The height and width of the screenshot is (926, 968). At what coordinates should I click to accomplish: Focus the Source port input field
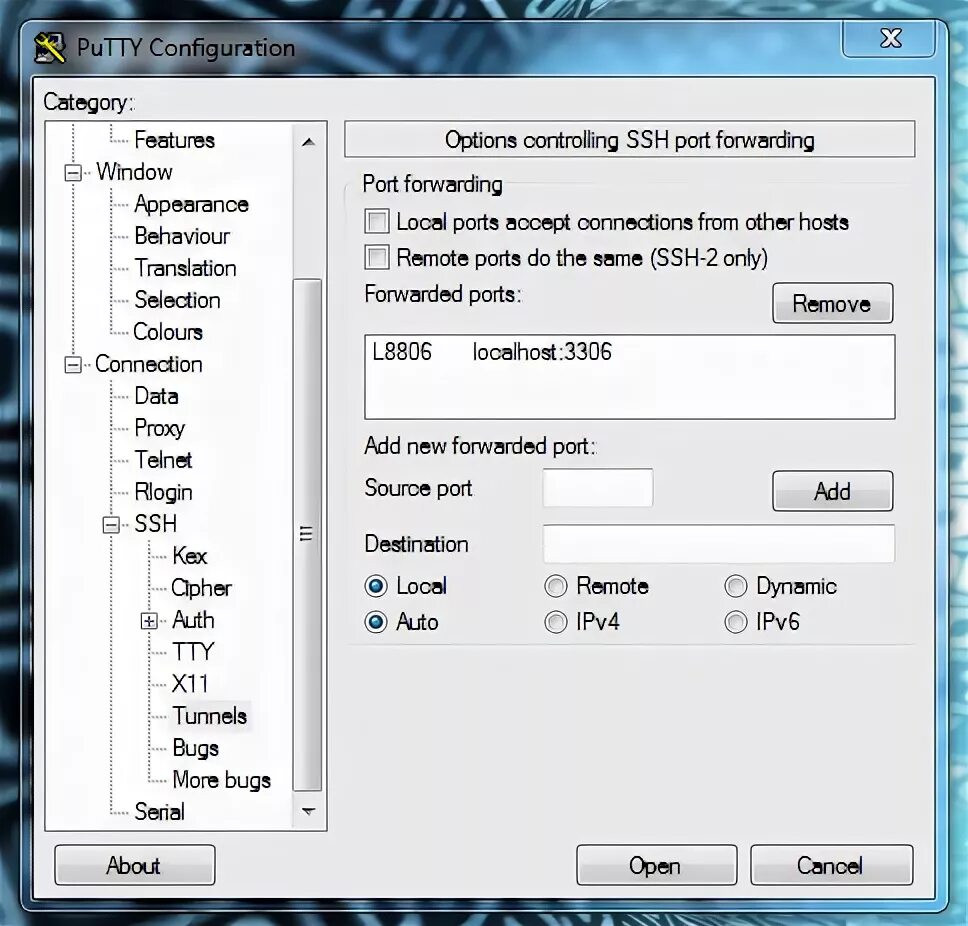click(x=598, y=488)
